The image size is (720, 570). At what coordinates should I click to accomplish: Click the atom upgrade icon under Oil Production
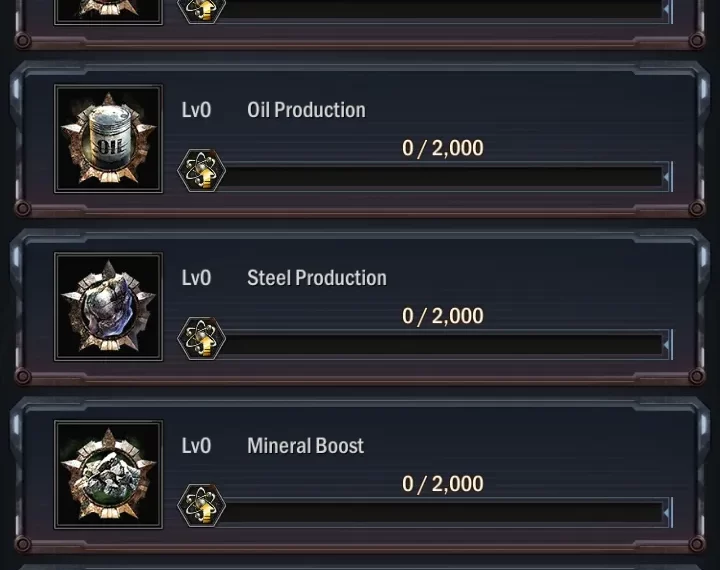(x=201, y=171)
